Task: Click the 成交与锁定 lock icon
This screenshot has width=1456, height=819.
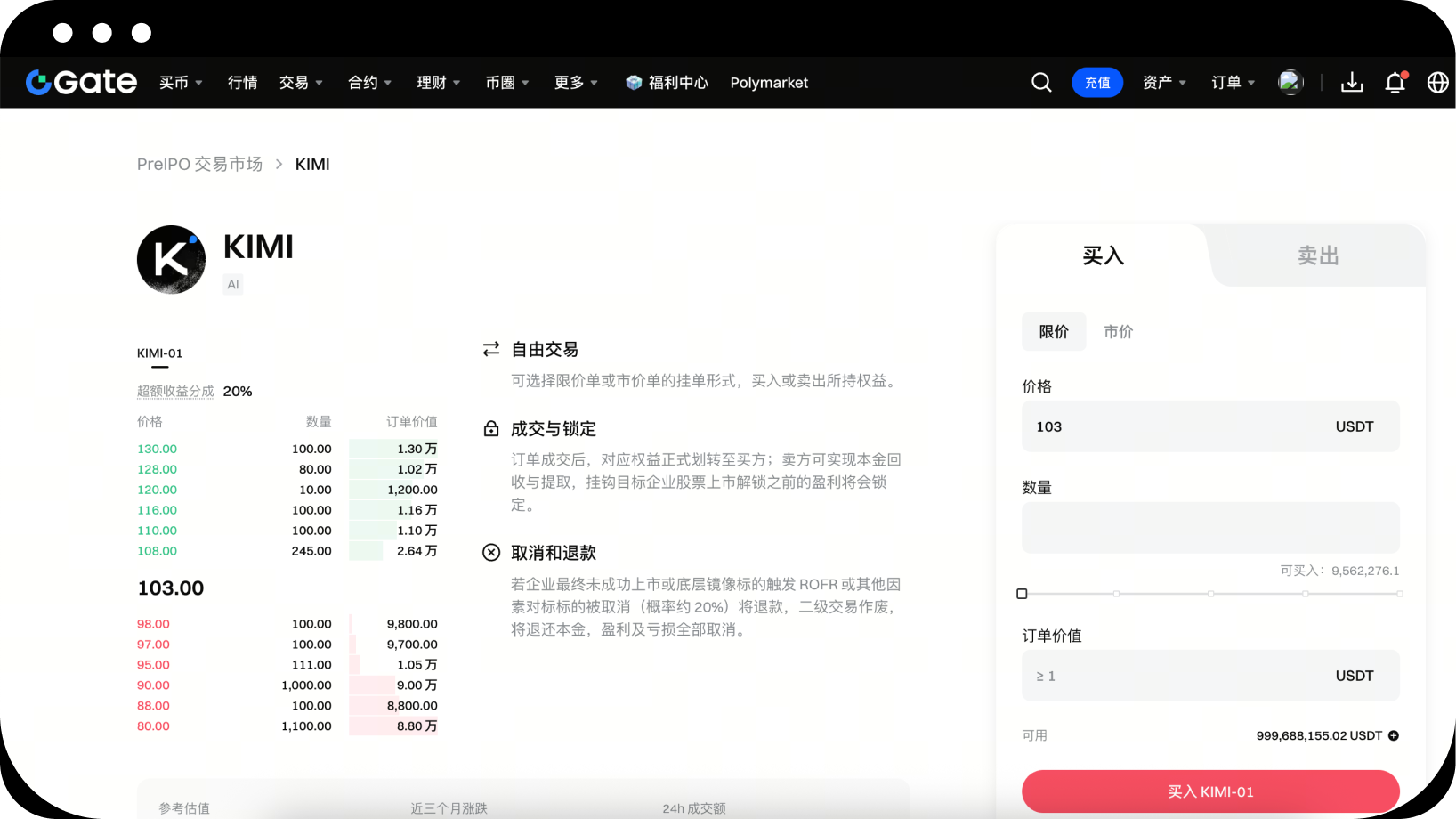Action: pos(491,428)
